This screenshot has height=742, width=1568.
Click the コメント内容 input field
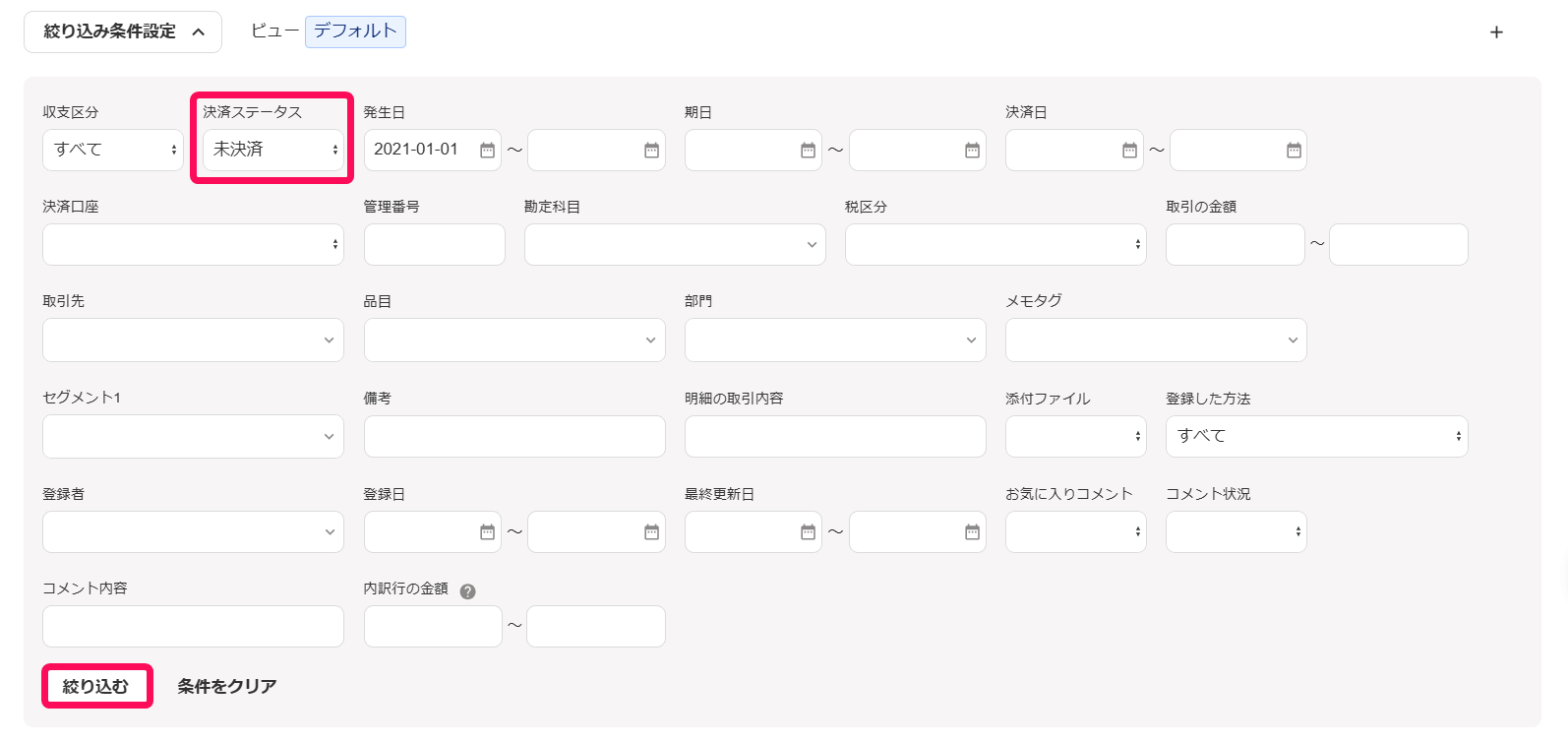click(193, 626)
